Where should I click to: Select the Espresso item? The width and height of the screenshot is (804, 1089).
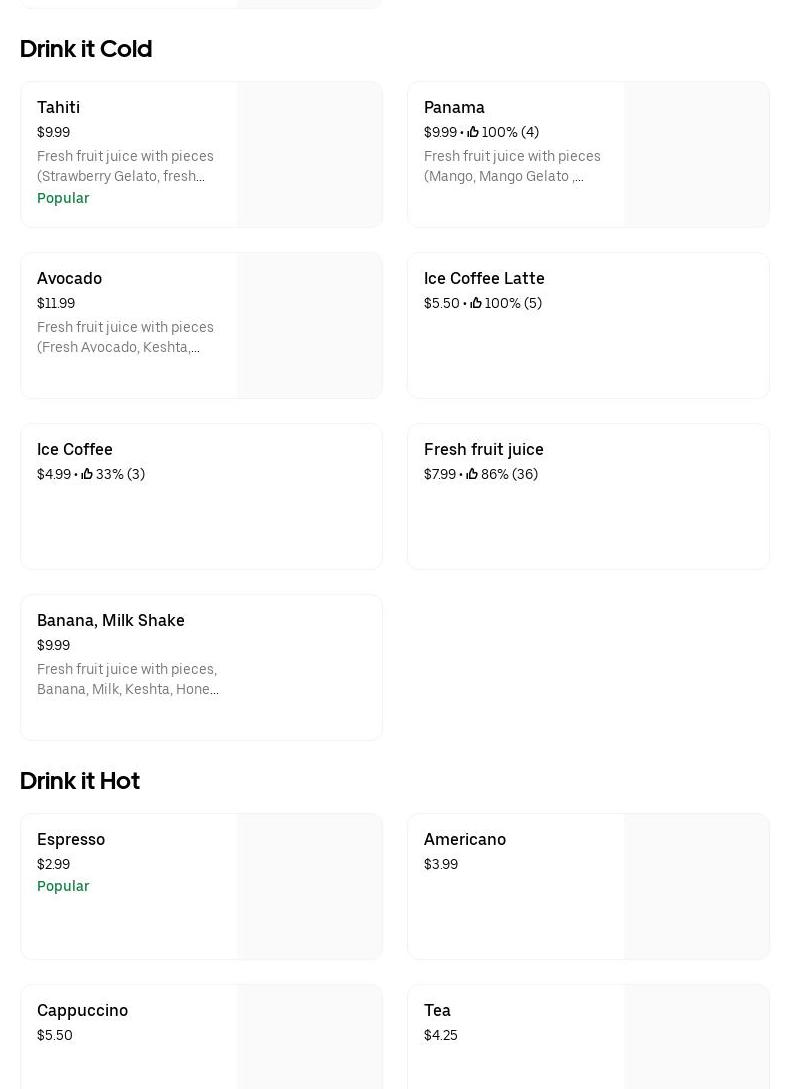click(x=71, y=839)
